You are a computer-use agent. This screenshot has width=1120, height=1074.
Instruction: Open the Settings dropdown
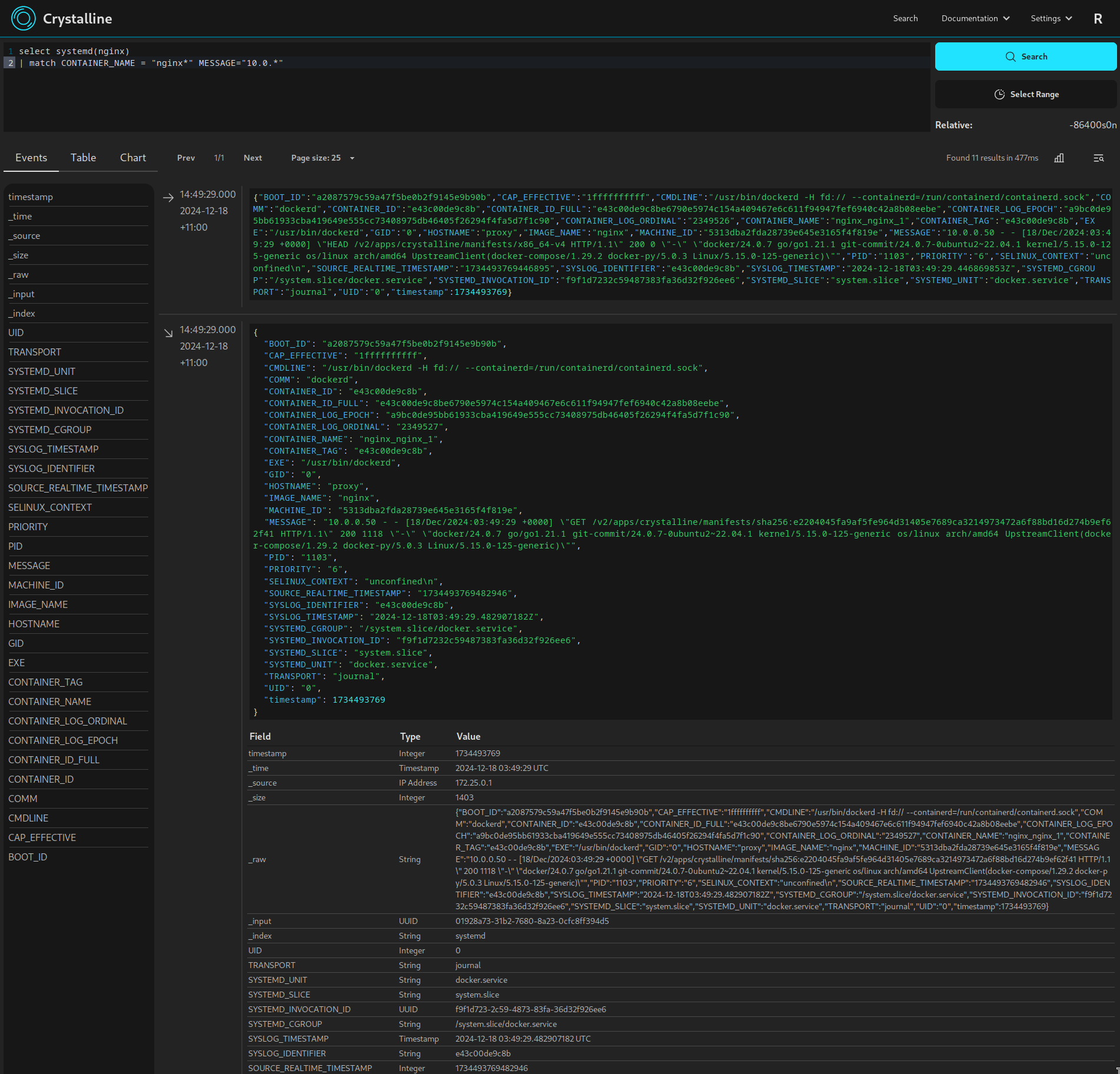point(1051,18)
